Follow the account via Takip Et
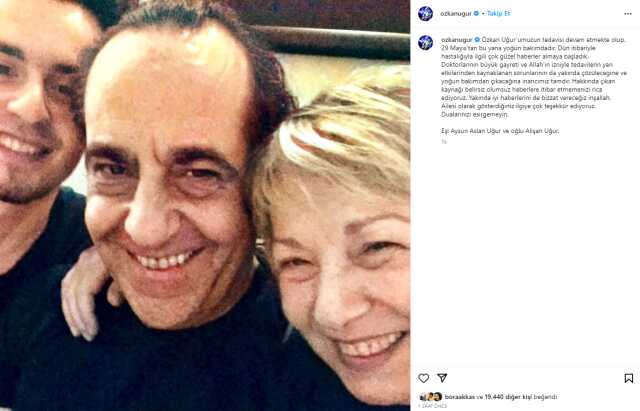Viewport: 640px width, 411px height. pyautogui.click(x=498, y=13)
